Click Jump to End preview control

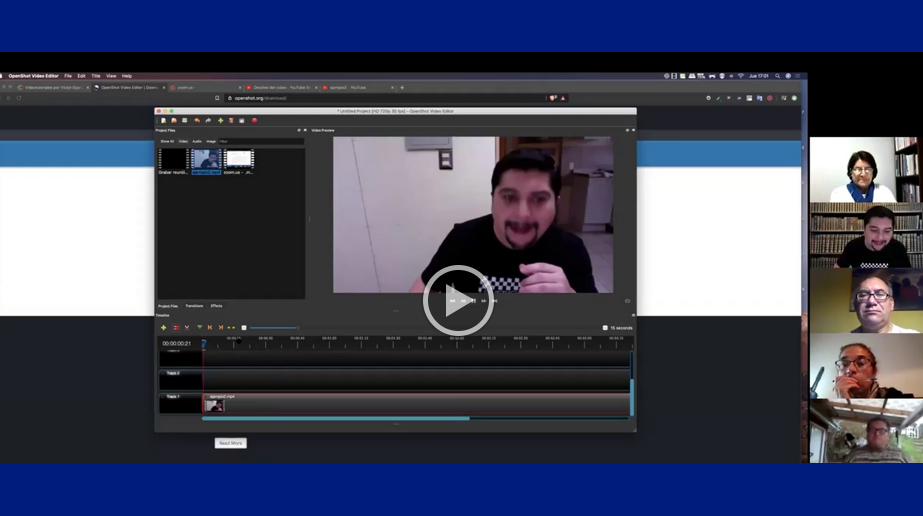pos(494,301)
